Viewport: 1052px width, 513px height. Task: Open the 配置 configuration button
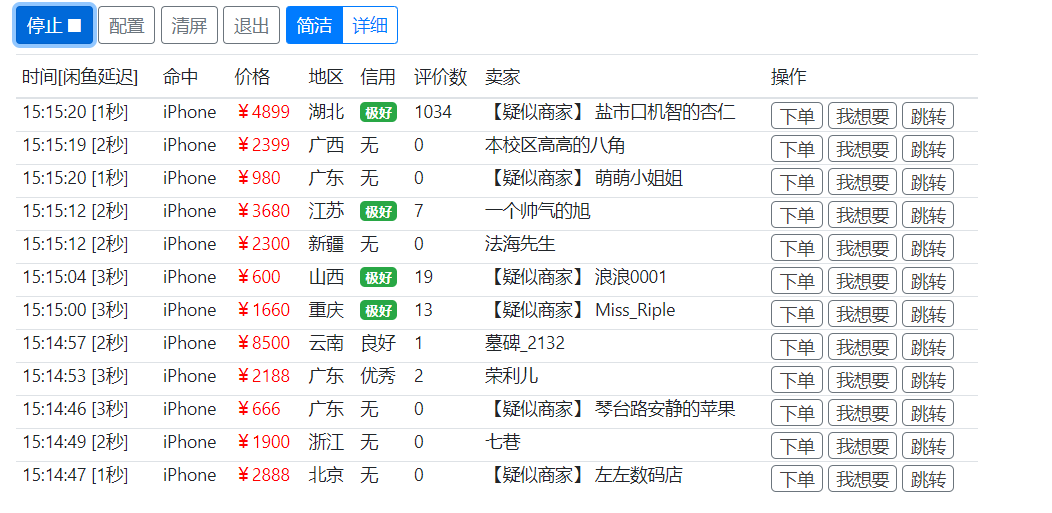pos(126,25)
